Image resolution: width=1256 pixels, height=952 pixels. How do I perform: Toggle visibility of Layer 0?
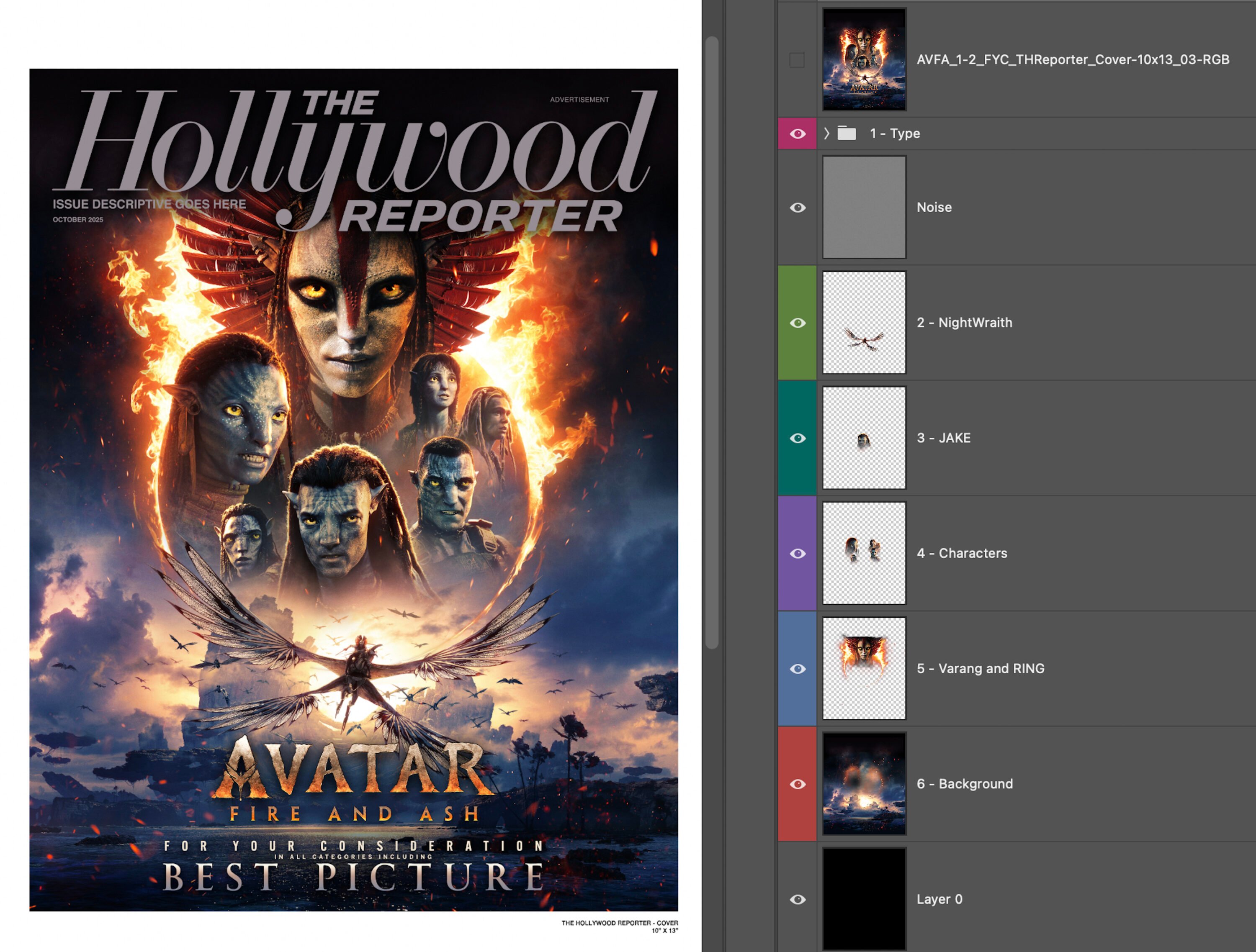[x=797, y=899]
